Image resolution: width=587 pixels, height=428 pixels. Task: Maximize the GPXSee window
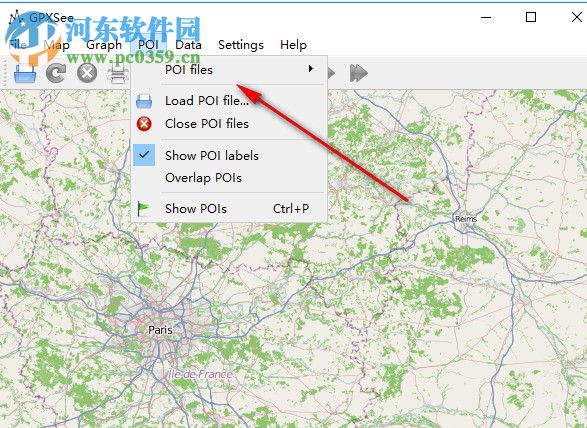(531, 17)
